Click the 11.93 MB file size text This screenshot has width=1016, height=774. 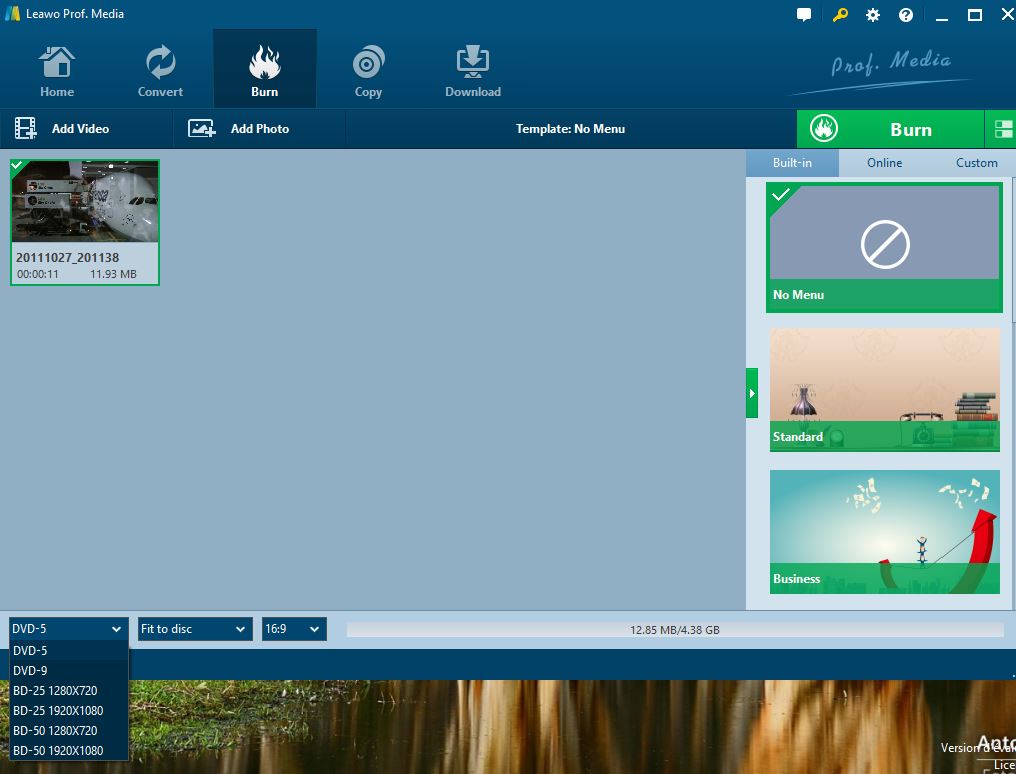pos(113,274)
